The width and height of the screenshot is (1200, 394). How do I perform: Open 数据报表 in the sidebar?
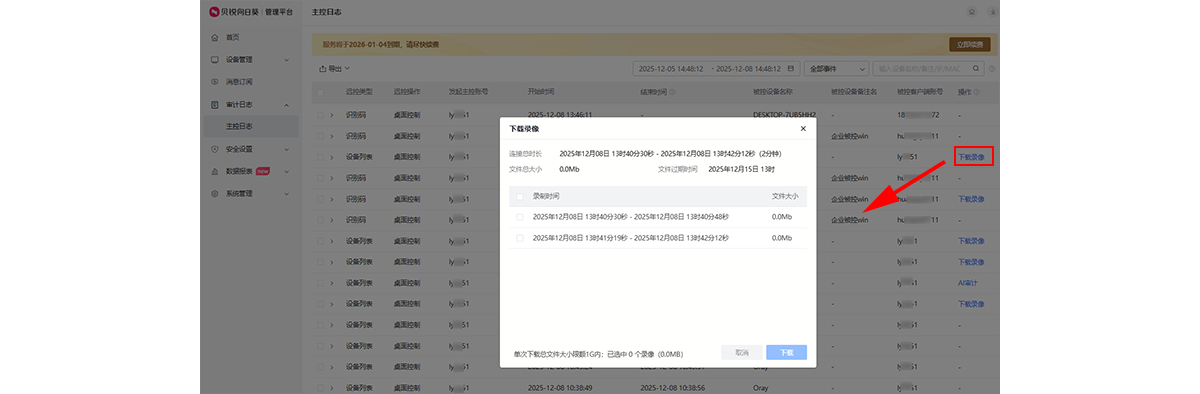click(x=239, y=171)
